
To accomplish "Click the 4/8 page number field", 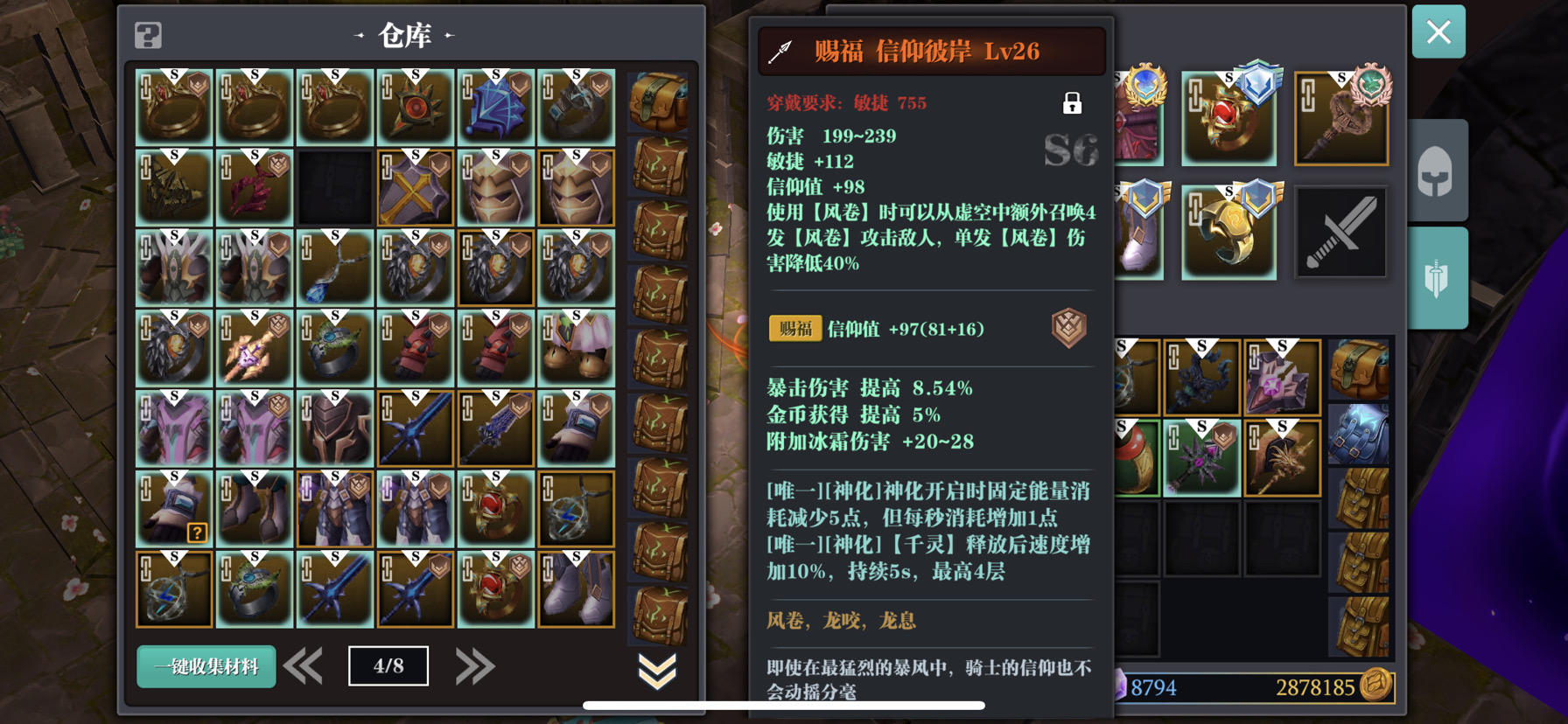I will pyautogui.click(x=388, y=666).
